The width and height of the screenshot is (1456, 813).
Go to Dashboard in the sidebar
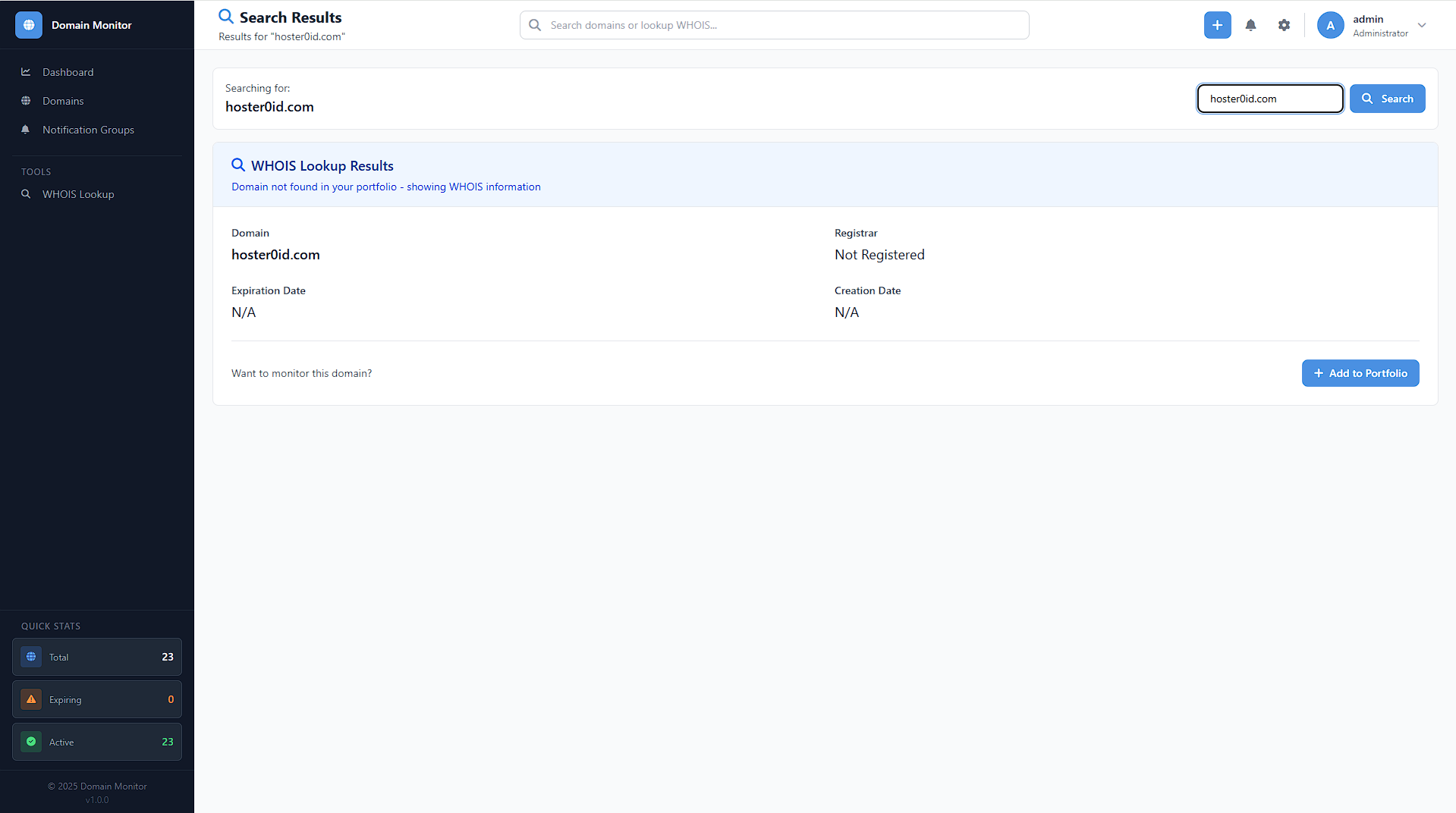pyautogui.click(x=68, y=72)
